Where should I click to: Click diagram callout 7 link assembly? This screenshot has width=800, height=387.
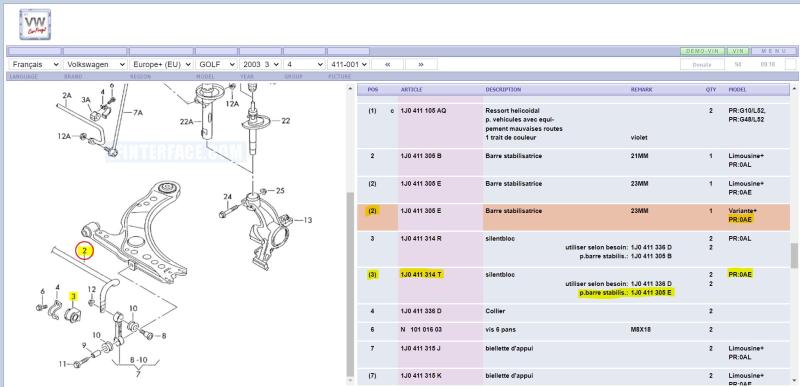pos(138,375)
